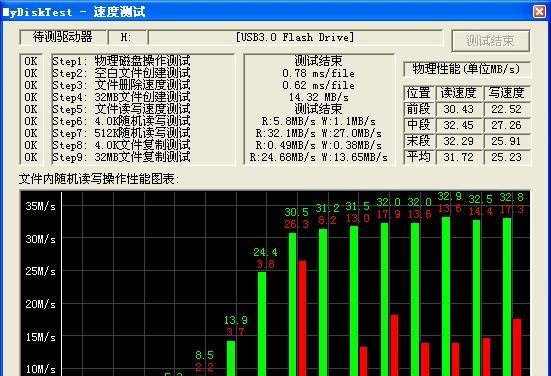Select the H: drive letter field
Viewport: 551px width, 376px height.
127,37
